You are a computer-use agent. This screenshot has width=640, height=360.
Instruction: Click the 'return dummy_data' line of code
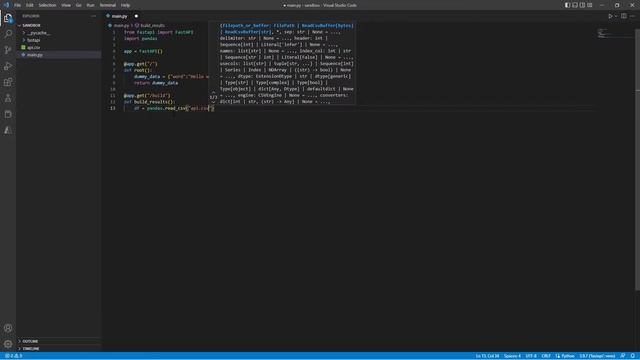[x=156, y=83]
